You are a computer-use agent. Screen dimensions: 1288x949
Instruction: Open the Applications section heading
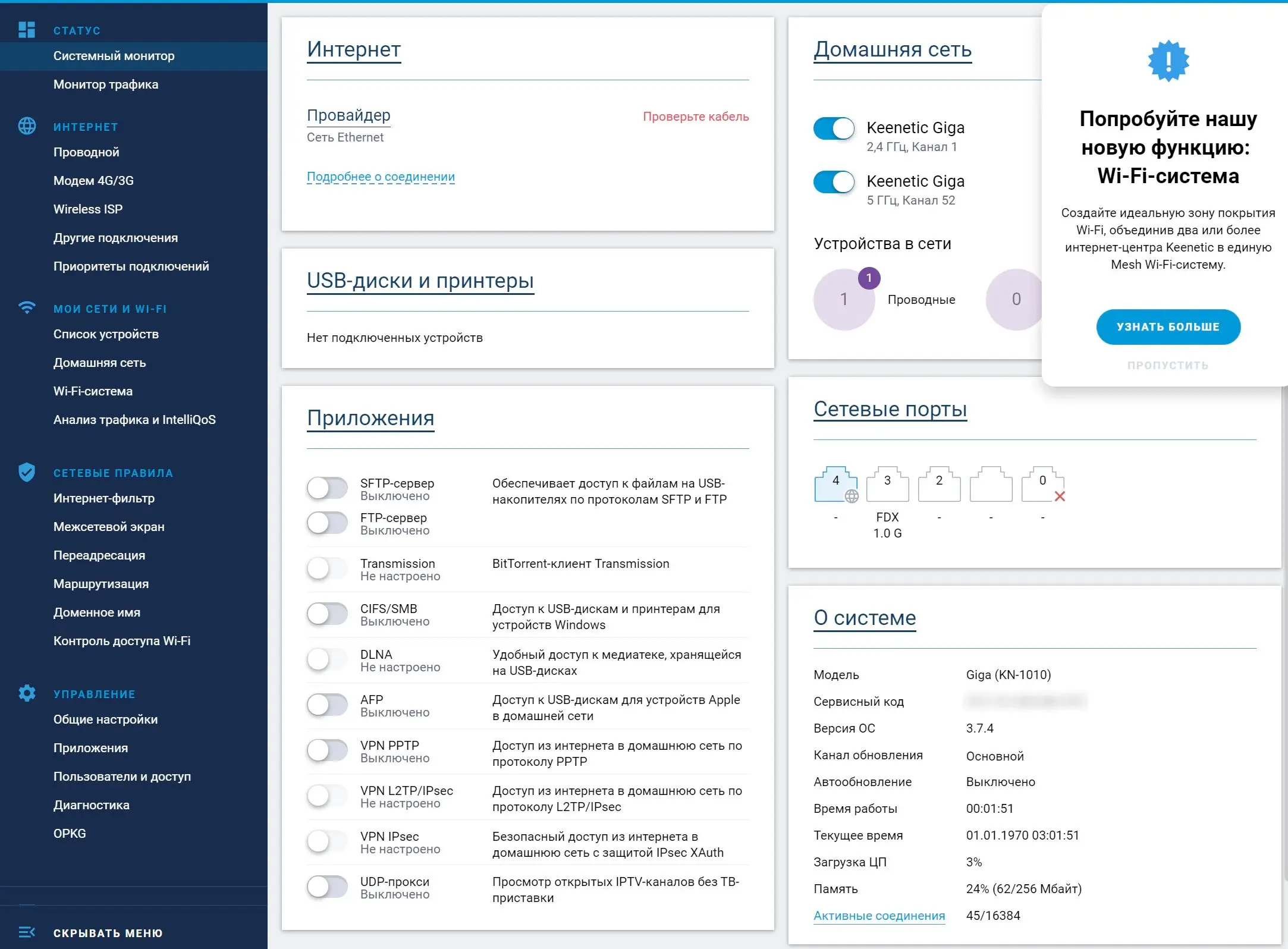tap(370, 418)
